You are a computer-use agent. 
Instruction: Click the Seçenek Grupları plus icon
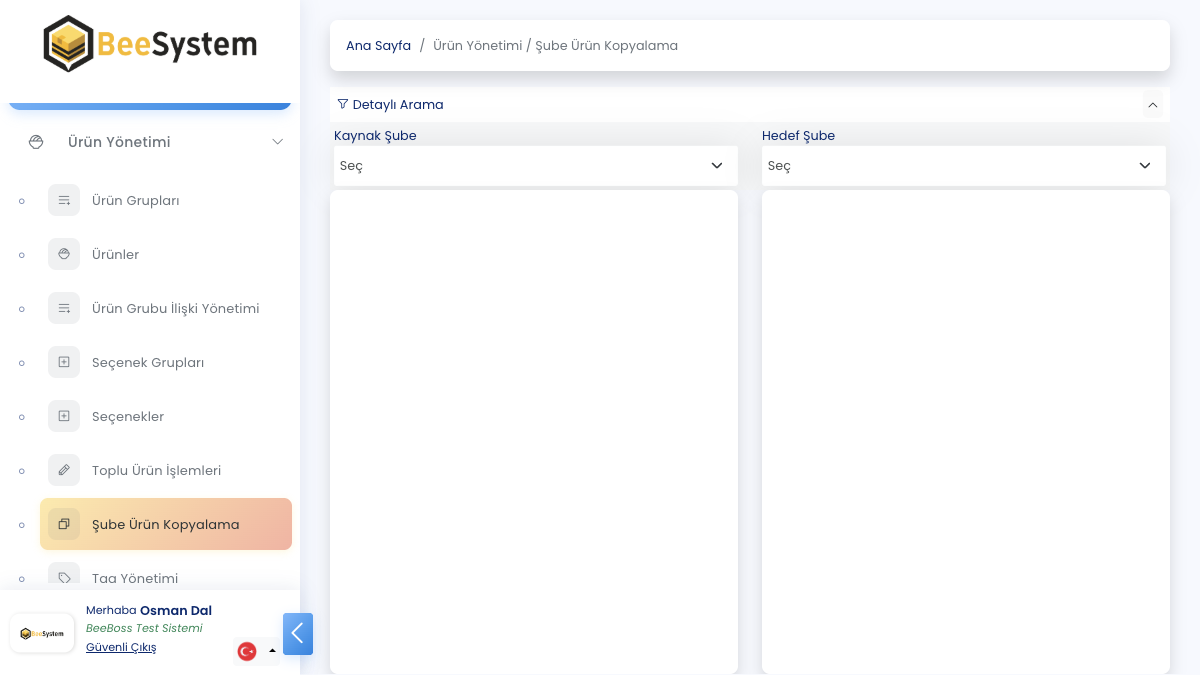pos(64,362)
